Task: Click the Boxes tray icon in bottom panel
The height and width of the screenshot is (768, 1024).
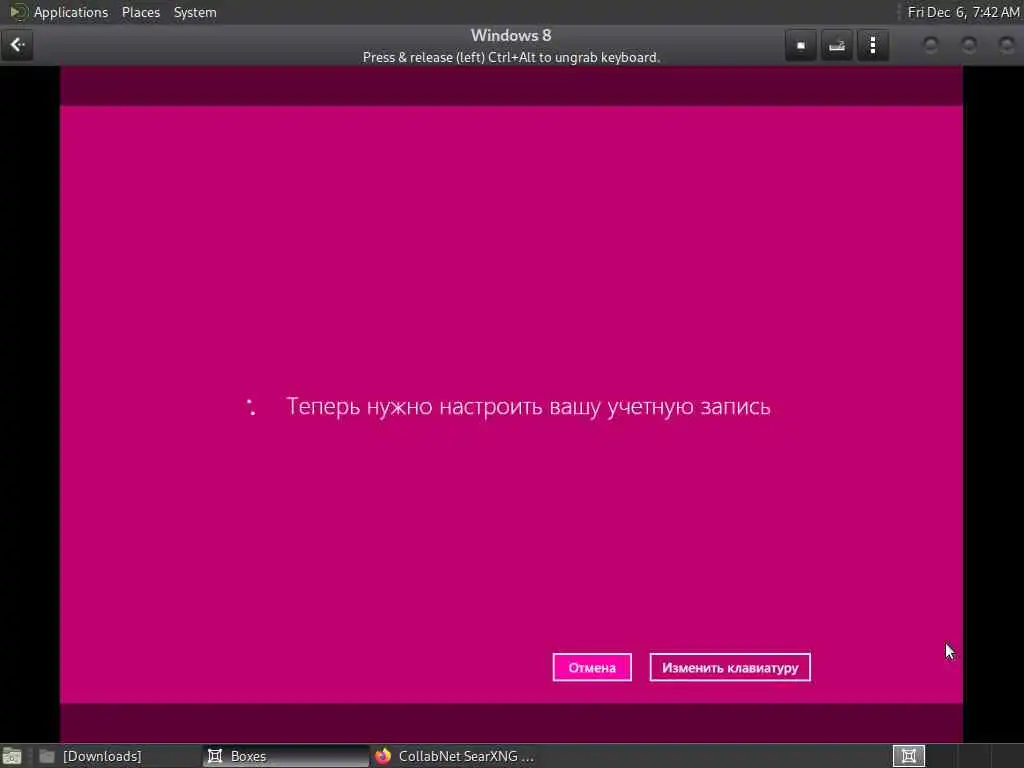Action: click(908, 756)
